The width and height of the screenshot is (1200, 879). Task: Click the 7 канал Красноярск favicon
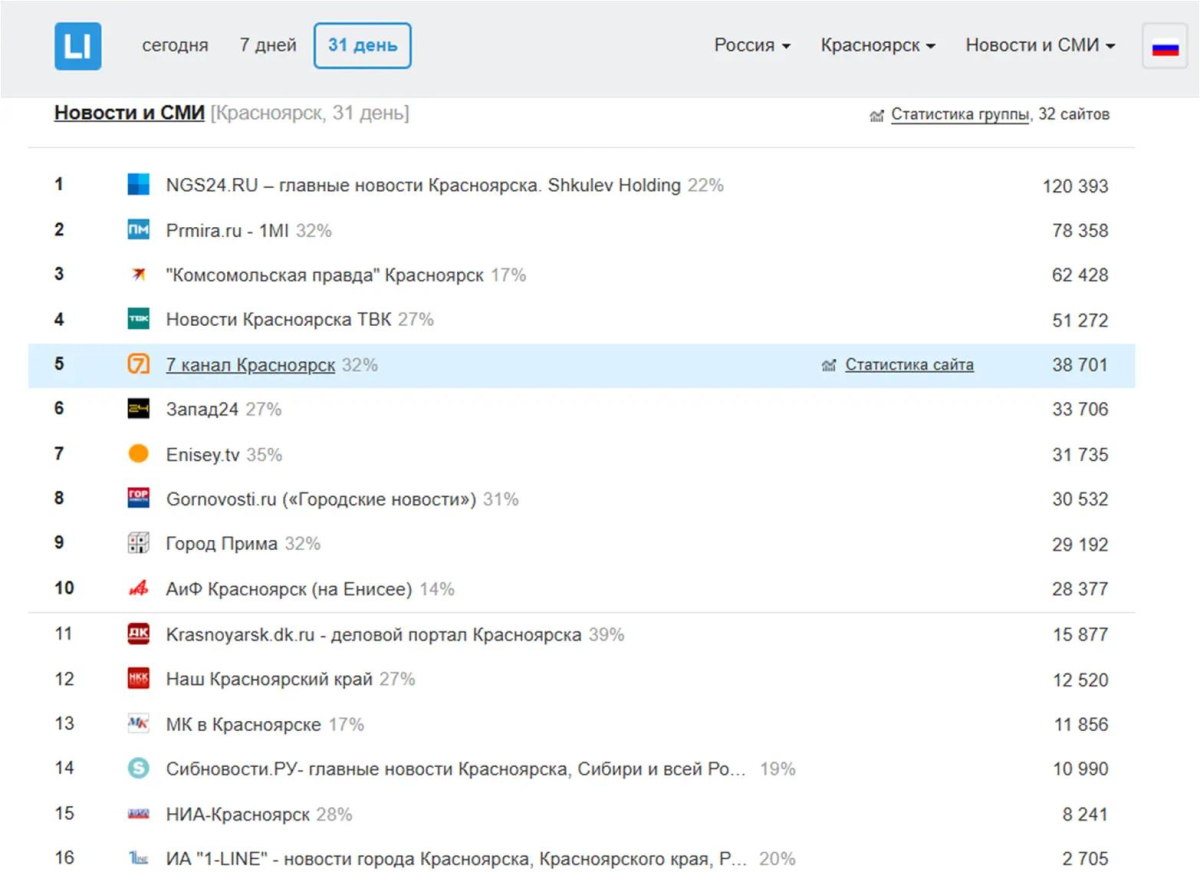click(138, 365)
